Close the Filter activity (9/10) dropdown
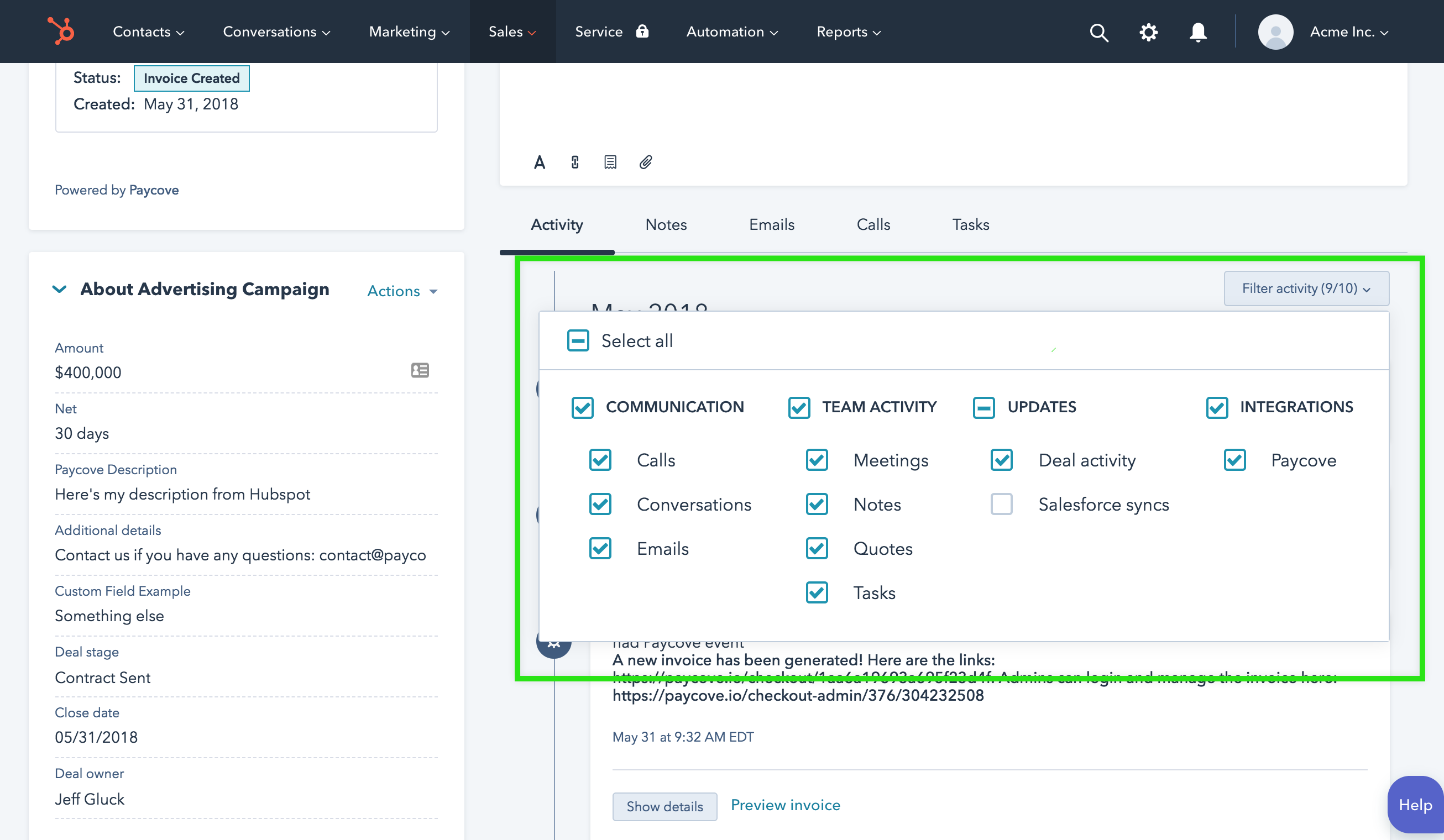 pyautogui.click(x=1306, y=288)
